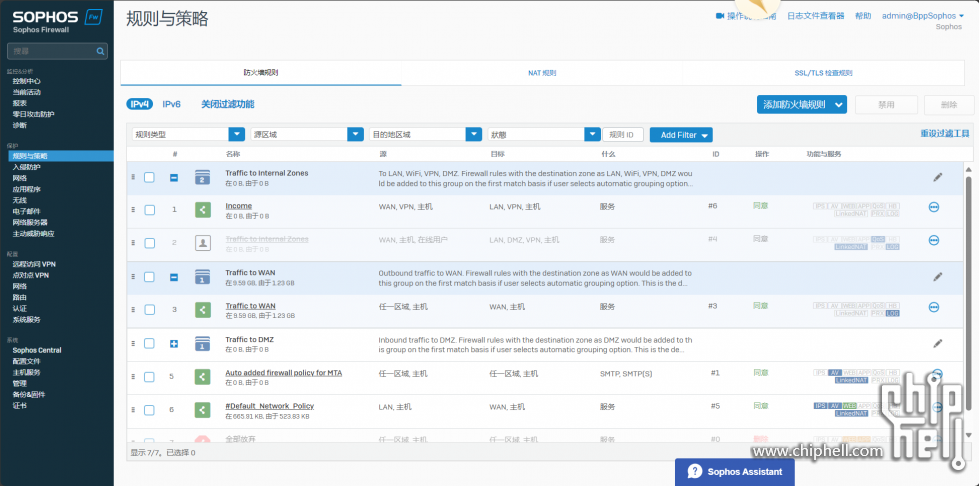Collapse the Traffic to Internal Zones group

[x=174, y=177]
